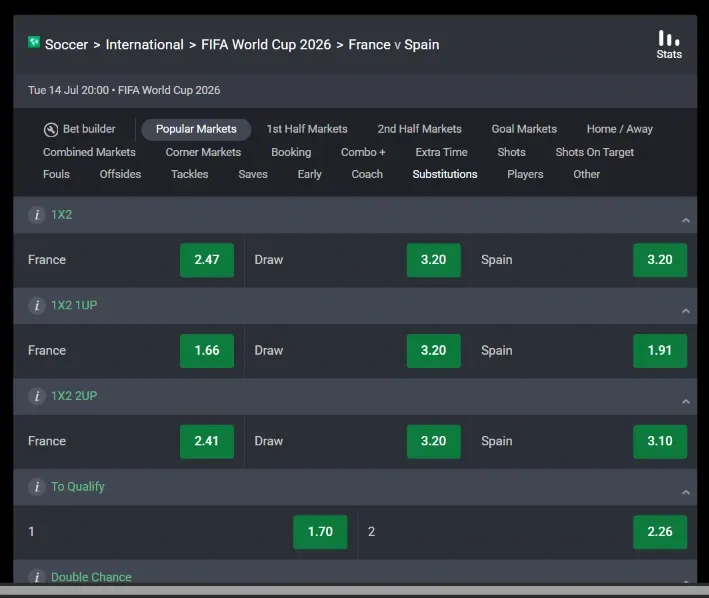The width and height of the screenshot is (709, 598).
Task: Click the Bet builder icon
Action: coord(51,130)
